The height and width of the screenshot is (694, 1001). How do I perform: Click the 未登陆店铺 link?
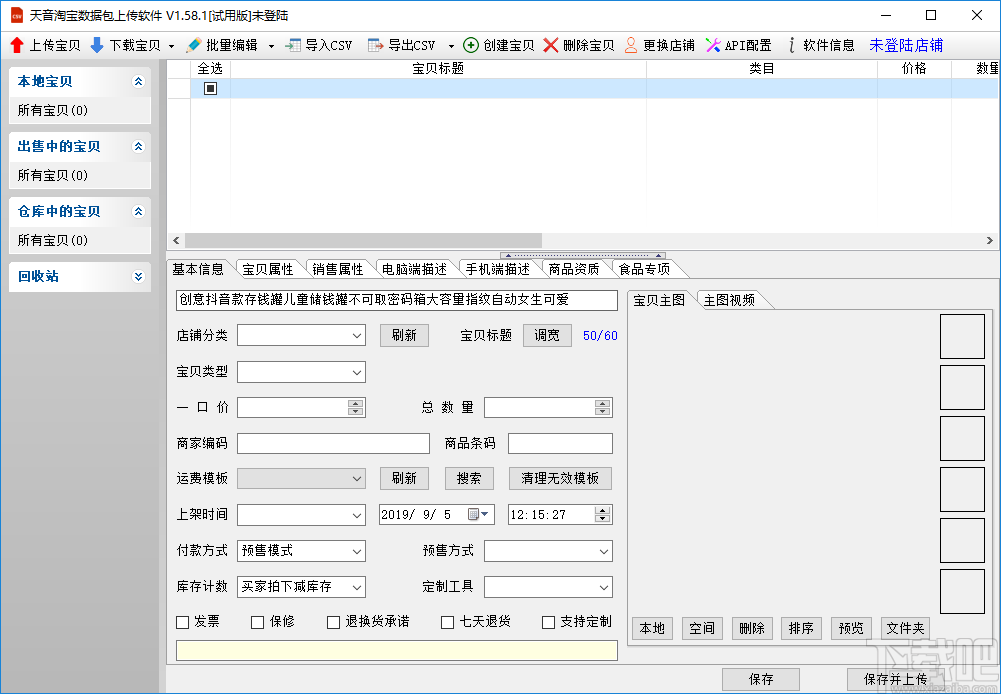[906, 45]
